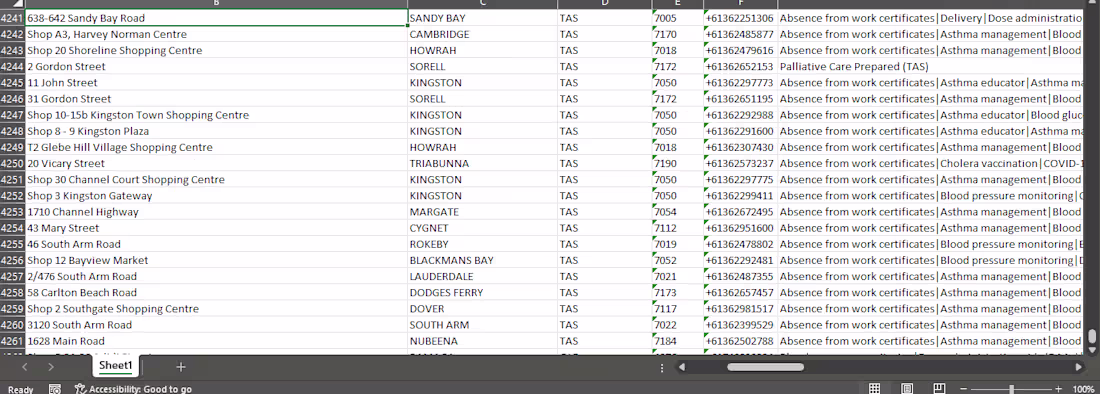The image size is (1100, 394).
Task: Select row header 4256
Action: (x=13, y=260)
